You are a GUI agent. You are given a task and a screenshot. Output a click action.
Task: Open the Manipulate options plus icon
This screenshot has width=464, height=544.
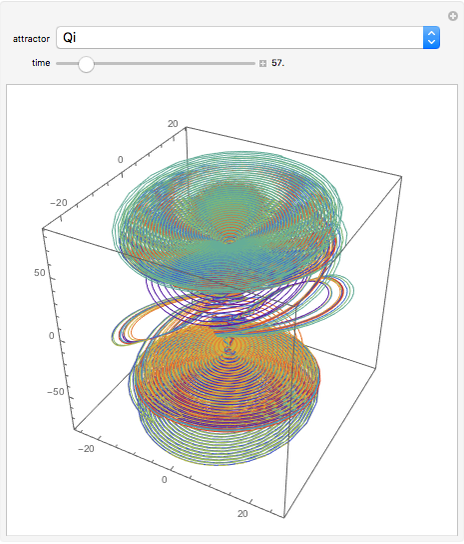(x=453, y=16)
